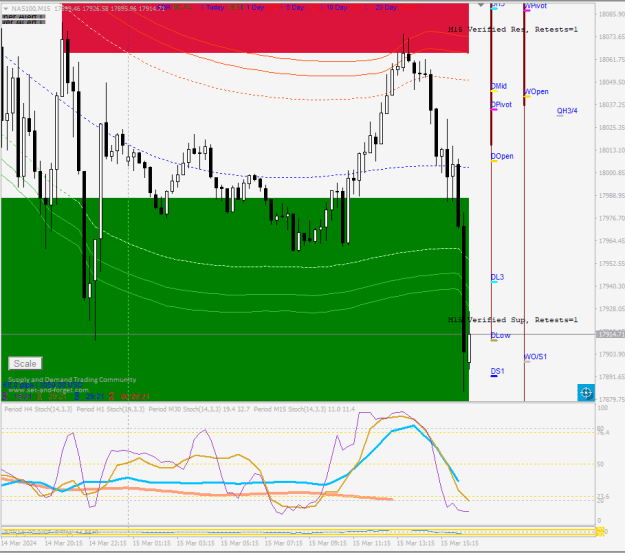
Task: Select the DMid level label
Action: [499, 86]
